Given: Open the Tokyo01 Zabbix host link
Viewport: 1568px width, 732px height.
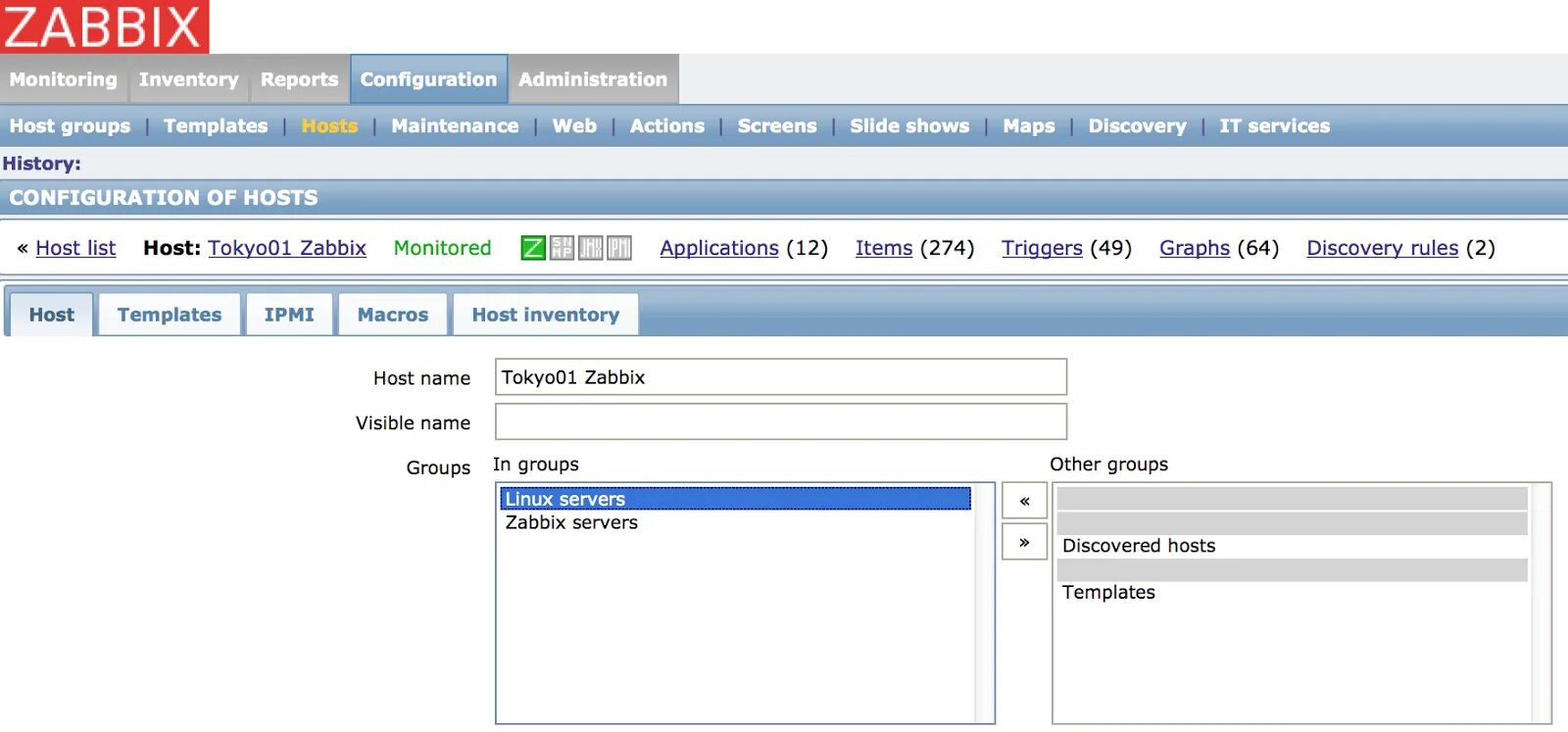Looking at the screenshot, I should [x=287, y=248].
